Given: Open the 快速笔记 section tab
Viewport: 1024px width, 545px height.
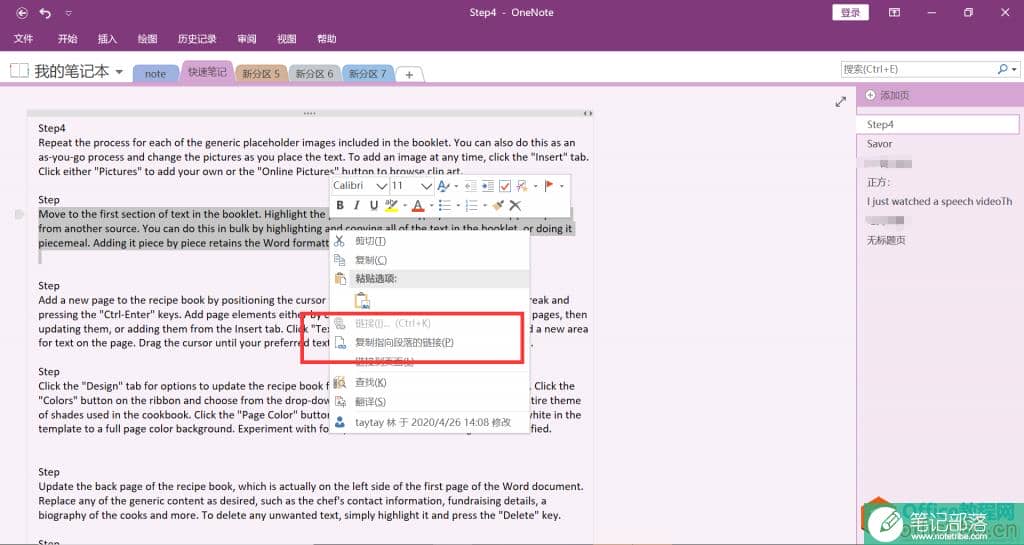Looking at the screenshot, I should point(207,72).
